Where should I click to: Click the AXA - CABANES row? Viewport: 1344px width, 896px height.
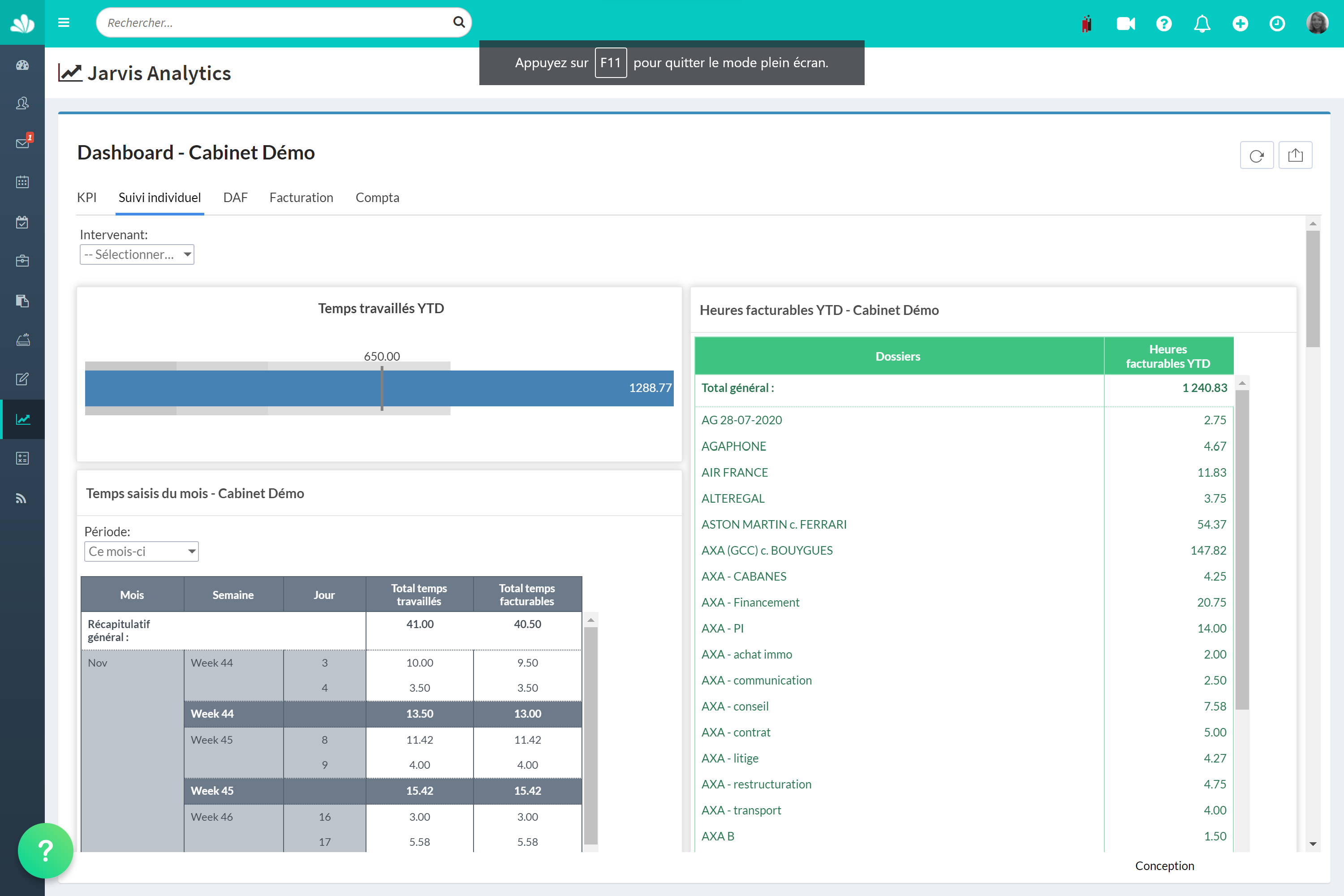pyautogui.click(x=964, y=577)
